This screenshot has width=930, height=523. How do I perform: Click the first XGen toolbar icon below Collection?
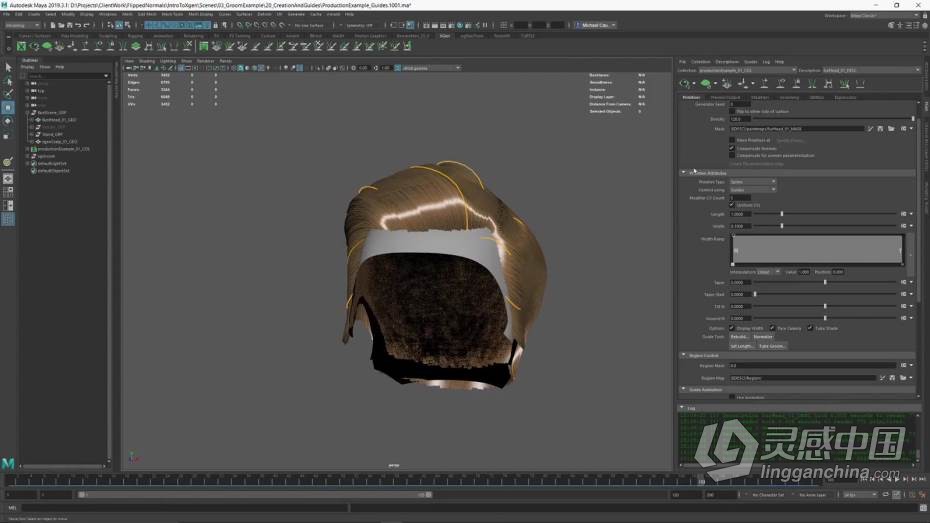pos(685,84)
